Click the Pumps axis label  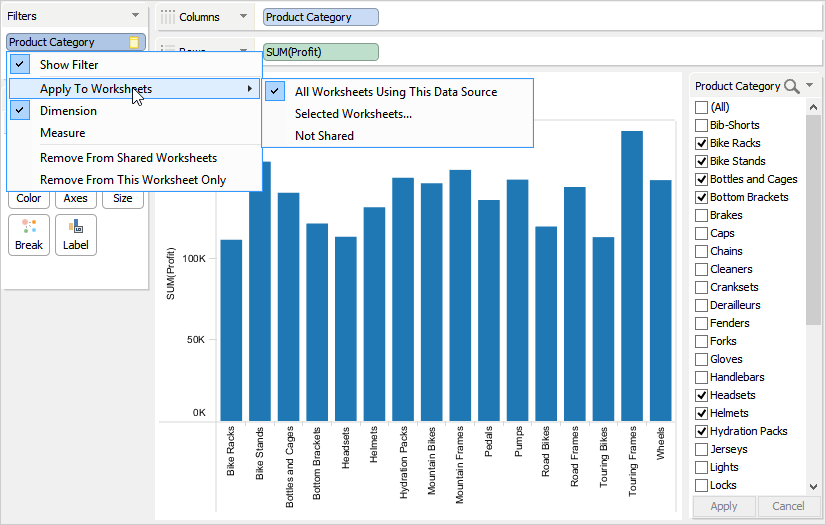518,441
